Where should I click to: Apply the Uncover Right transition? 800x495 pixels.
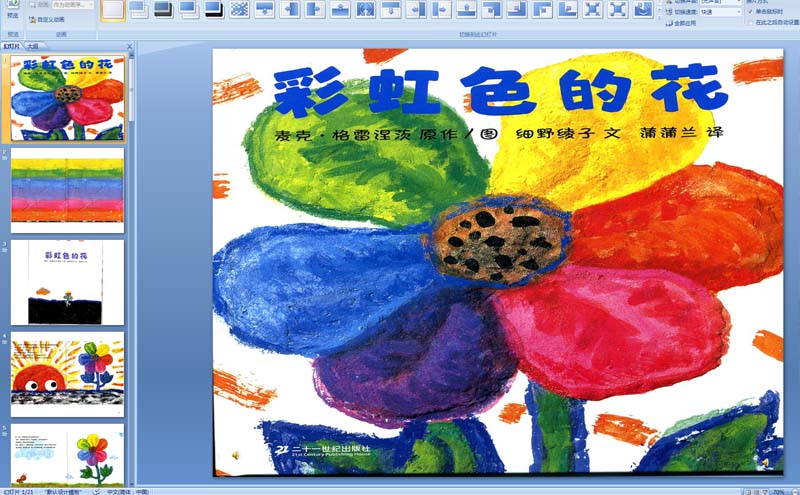pos(441,10)
